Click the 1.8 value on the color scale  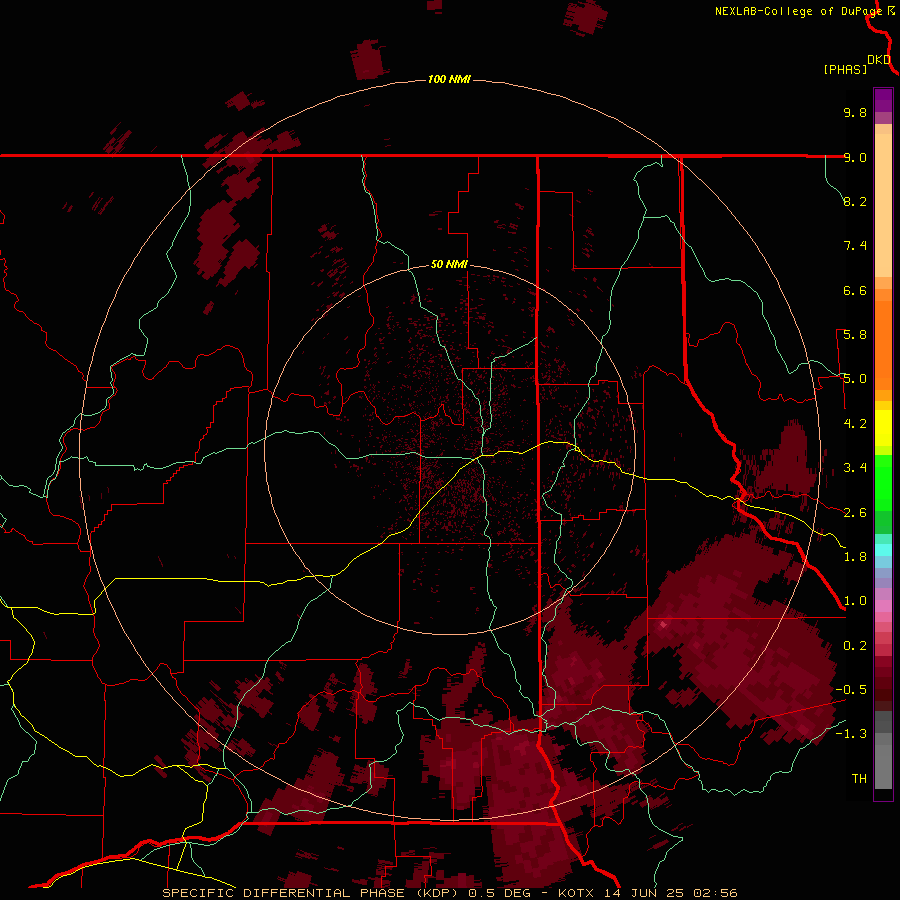coord(855,557)
